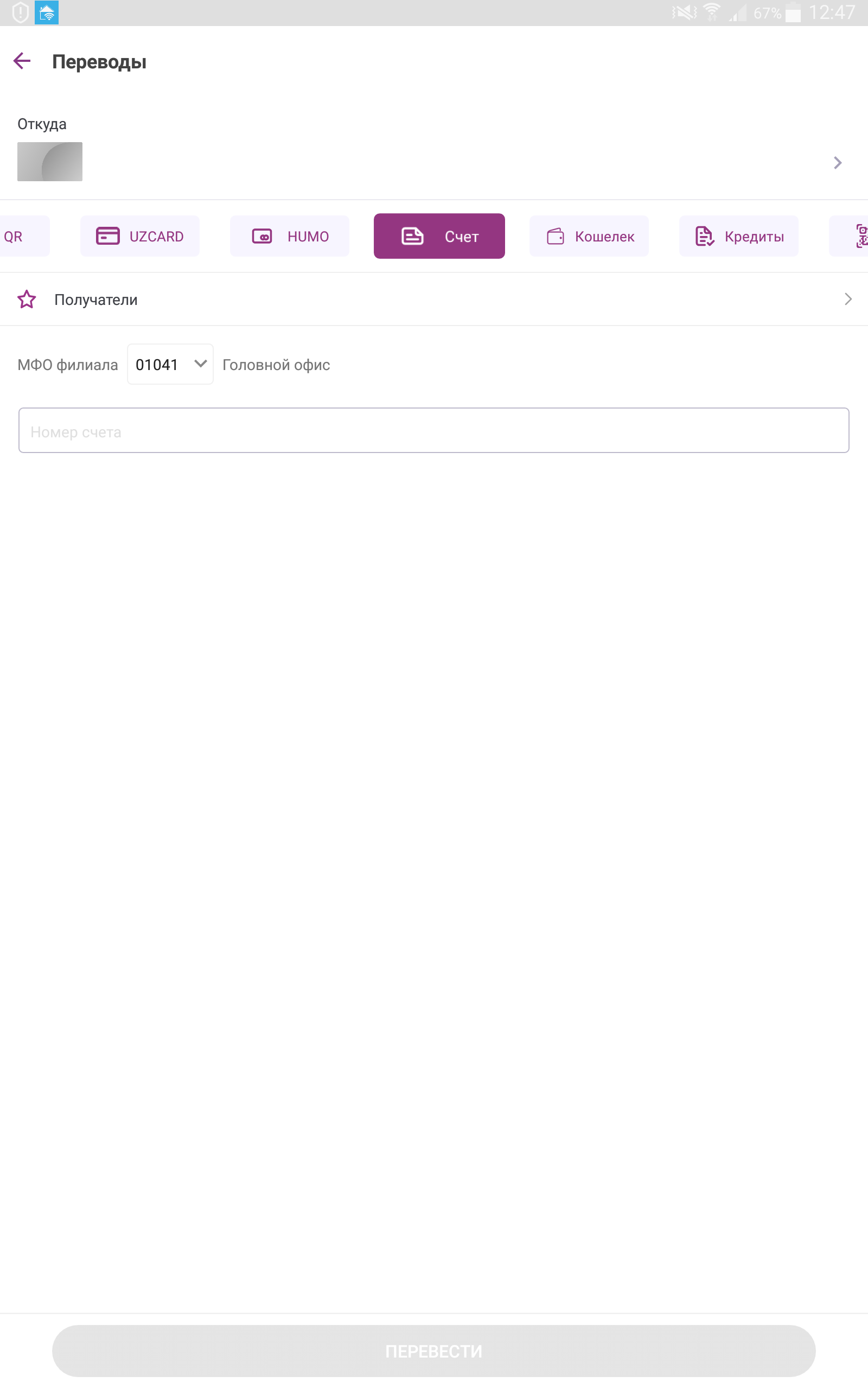Open the security shield notification icon
Viewport: 868px width, 1389px height.
coord(20,12)
